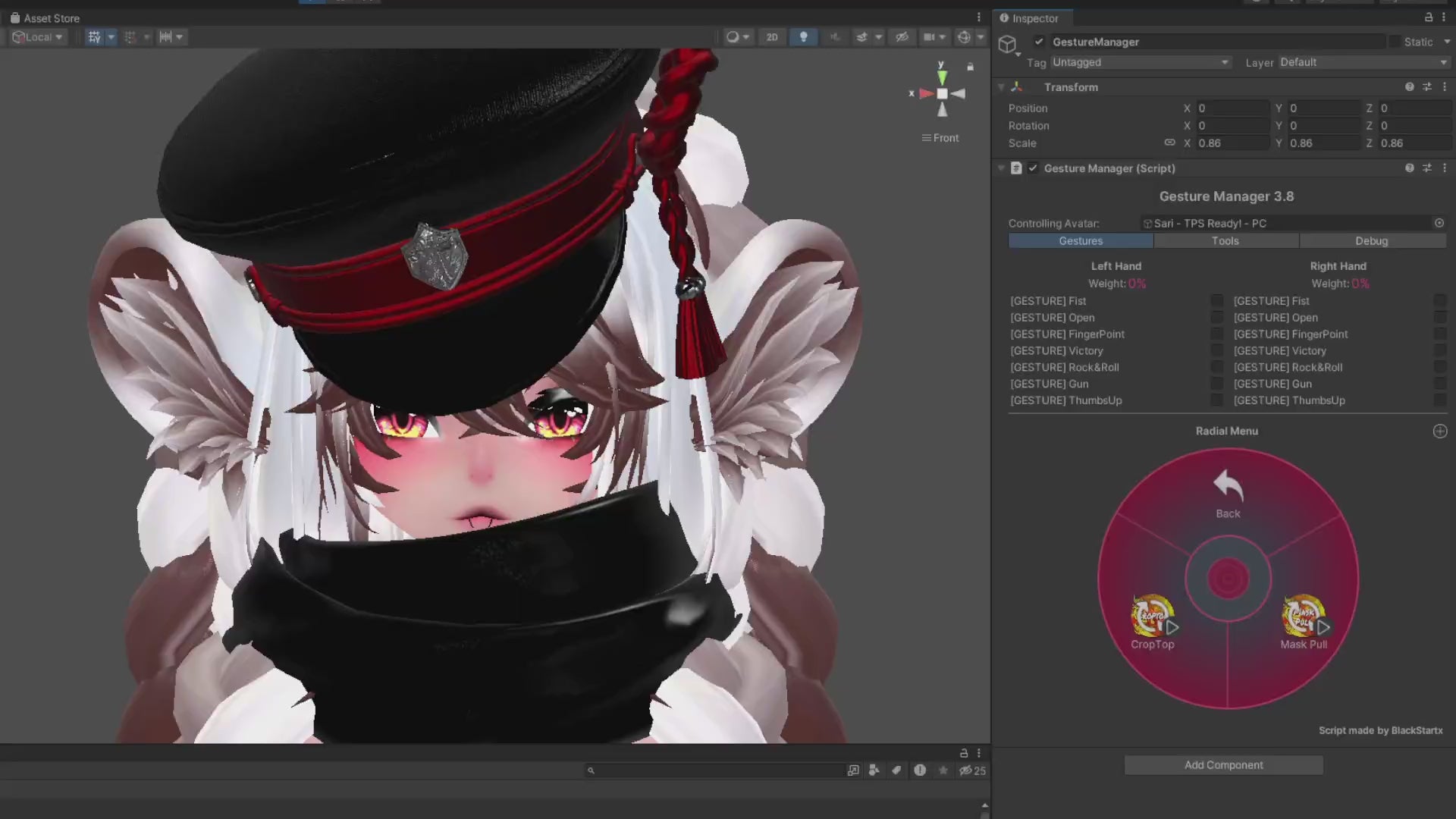Click the scene view rotation lock icon
The image size is (1456, 819).
click(x=970, y=67)
